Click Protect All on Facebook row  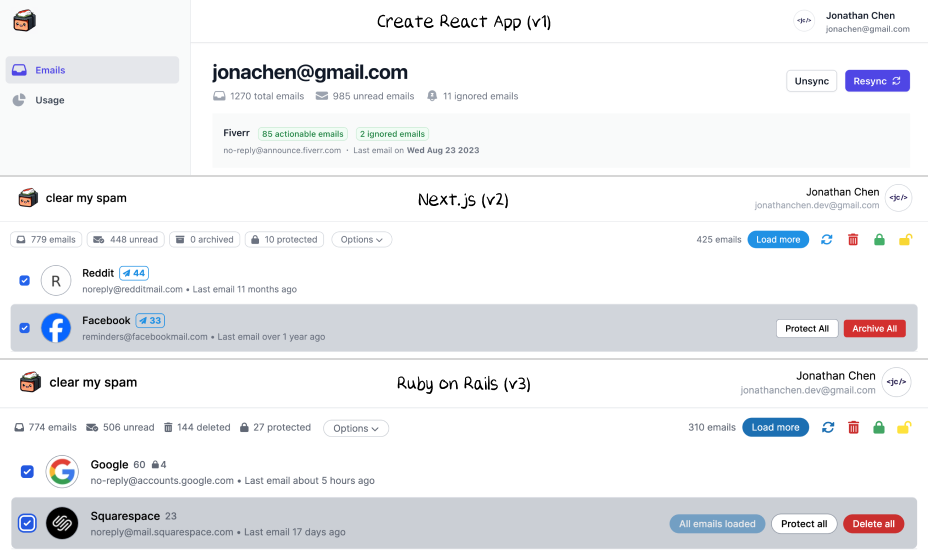coord(807,329)
